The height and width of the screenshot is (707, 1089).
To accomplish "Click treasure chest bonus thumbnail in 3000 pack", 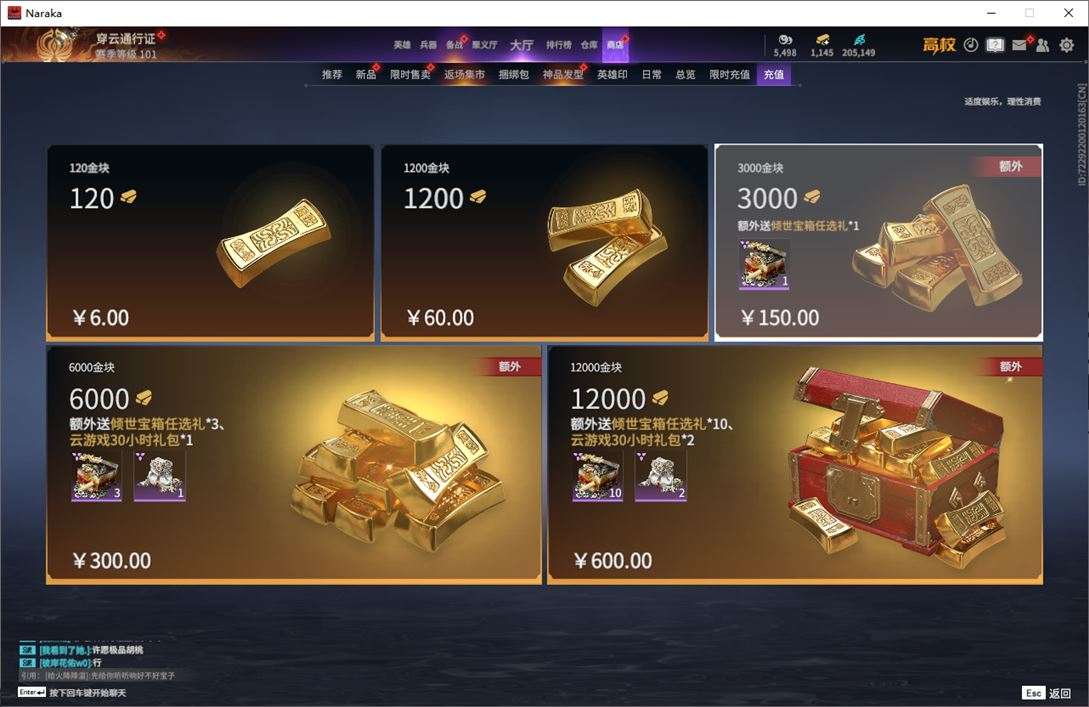I will point(764,265).
